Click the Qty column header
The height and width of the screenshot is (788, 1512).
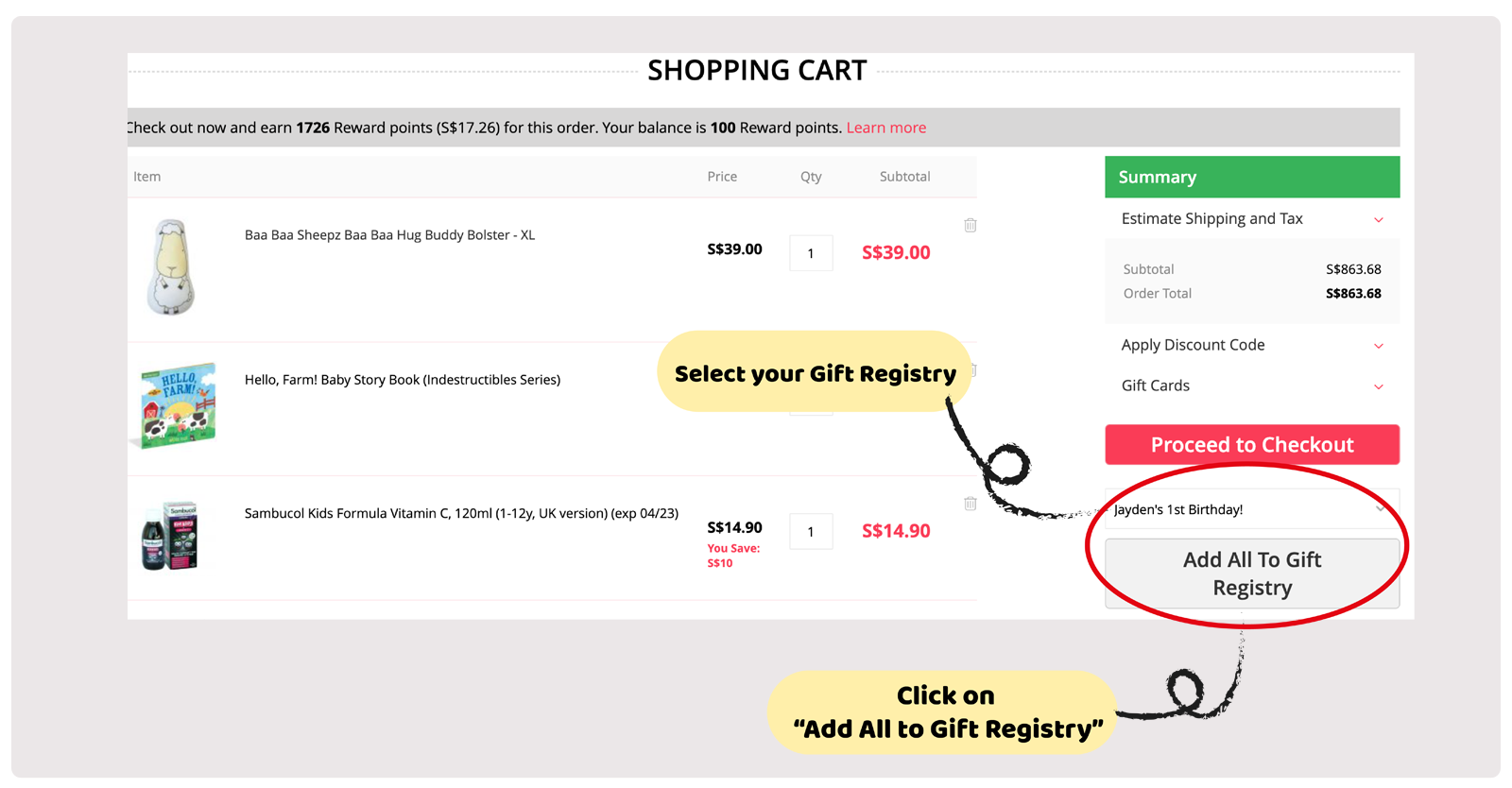[x=811, y=177]
